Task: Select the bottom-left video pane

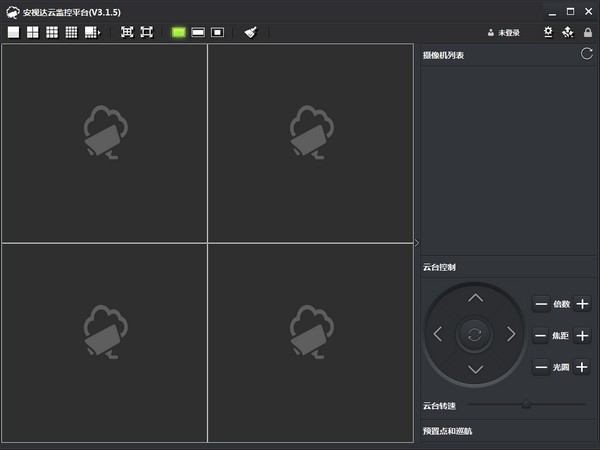Action: [x=104, y=343]
